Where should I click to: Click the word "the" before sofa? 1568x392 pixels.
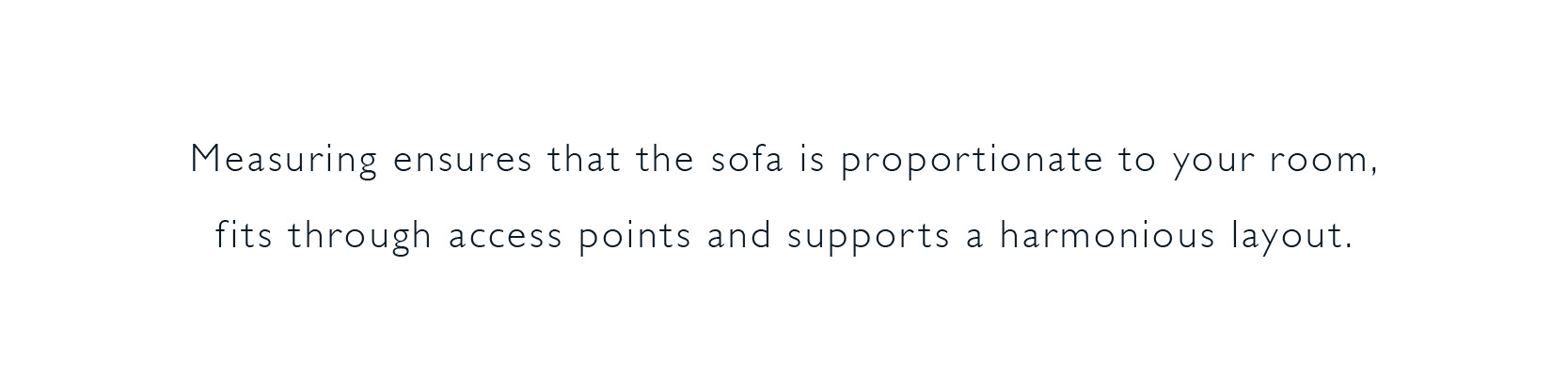[665, 161]
